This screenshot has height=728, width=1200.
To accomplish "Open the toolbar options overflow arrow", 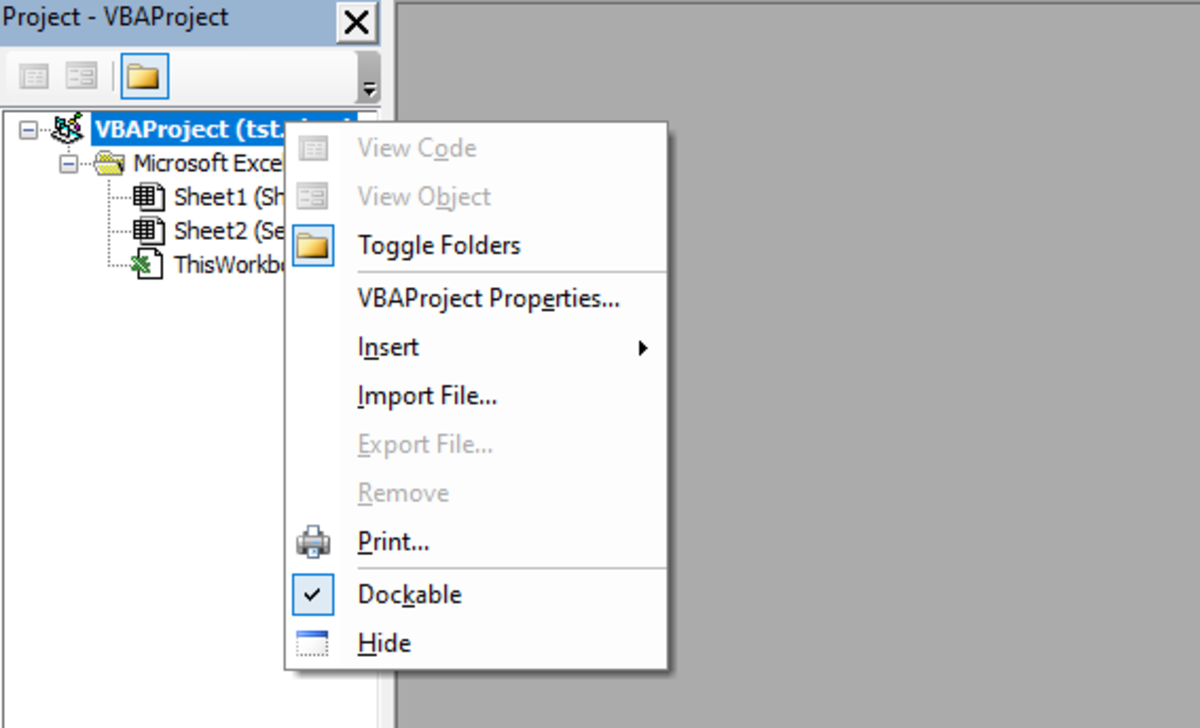I will point(369,88).
